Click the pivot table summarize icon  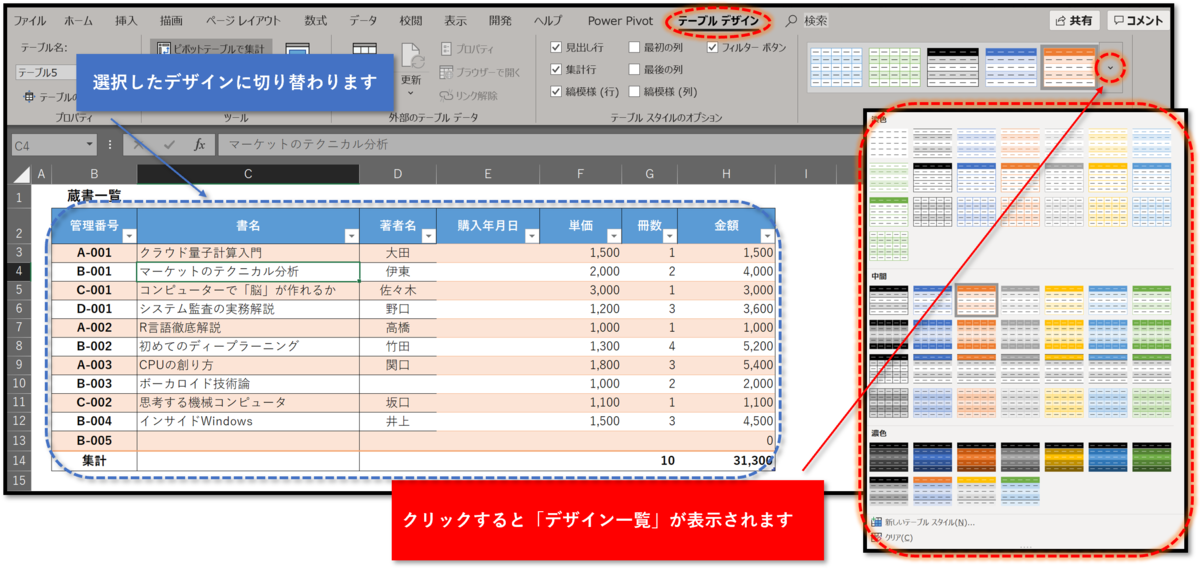164,47
